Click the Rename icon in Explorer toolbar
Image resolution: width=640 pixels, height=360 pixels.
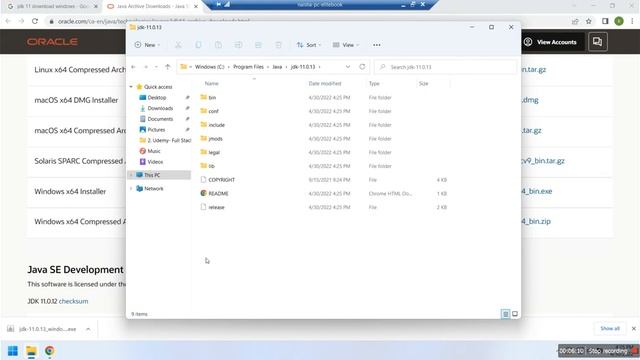pyautogui.click(x=238, y=45)
